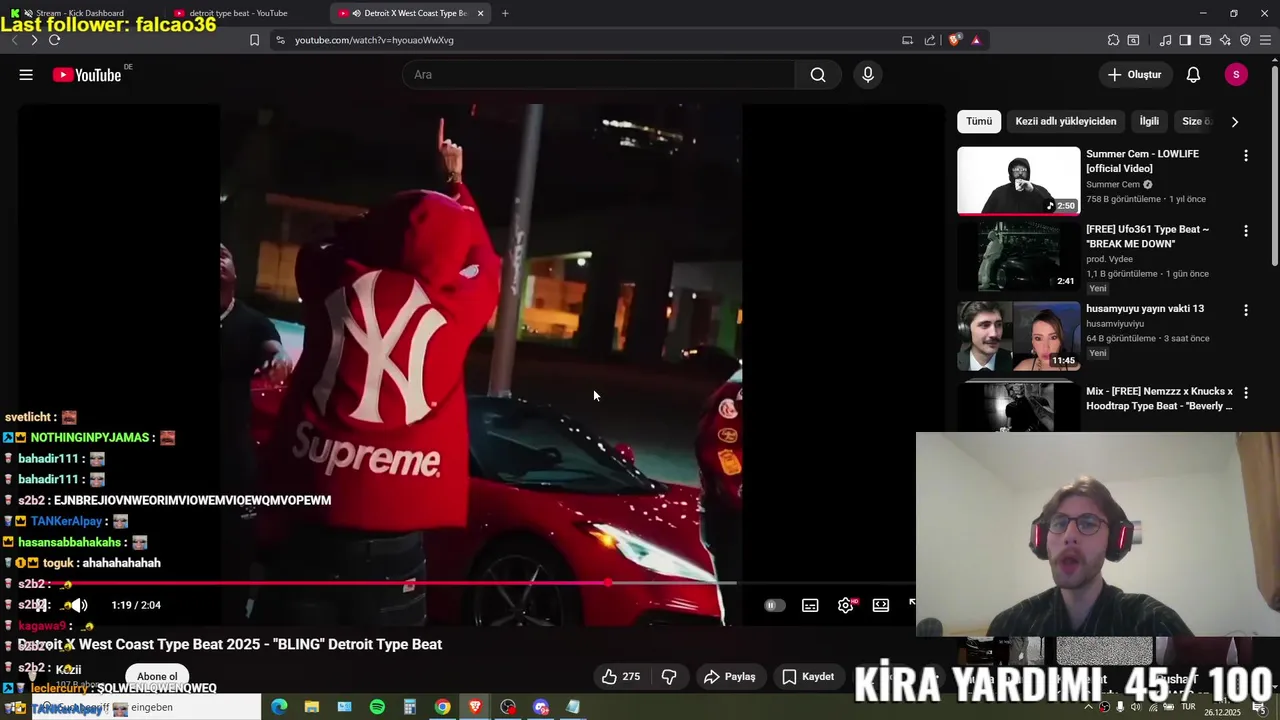Open the Brave Rewards triangle icon
The width and height of the screenshot is (1280, 720).
(976, 40)
